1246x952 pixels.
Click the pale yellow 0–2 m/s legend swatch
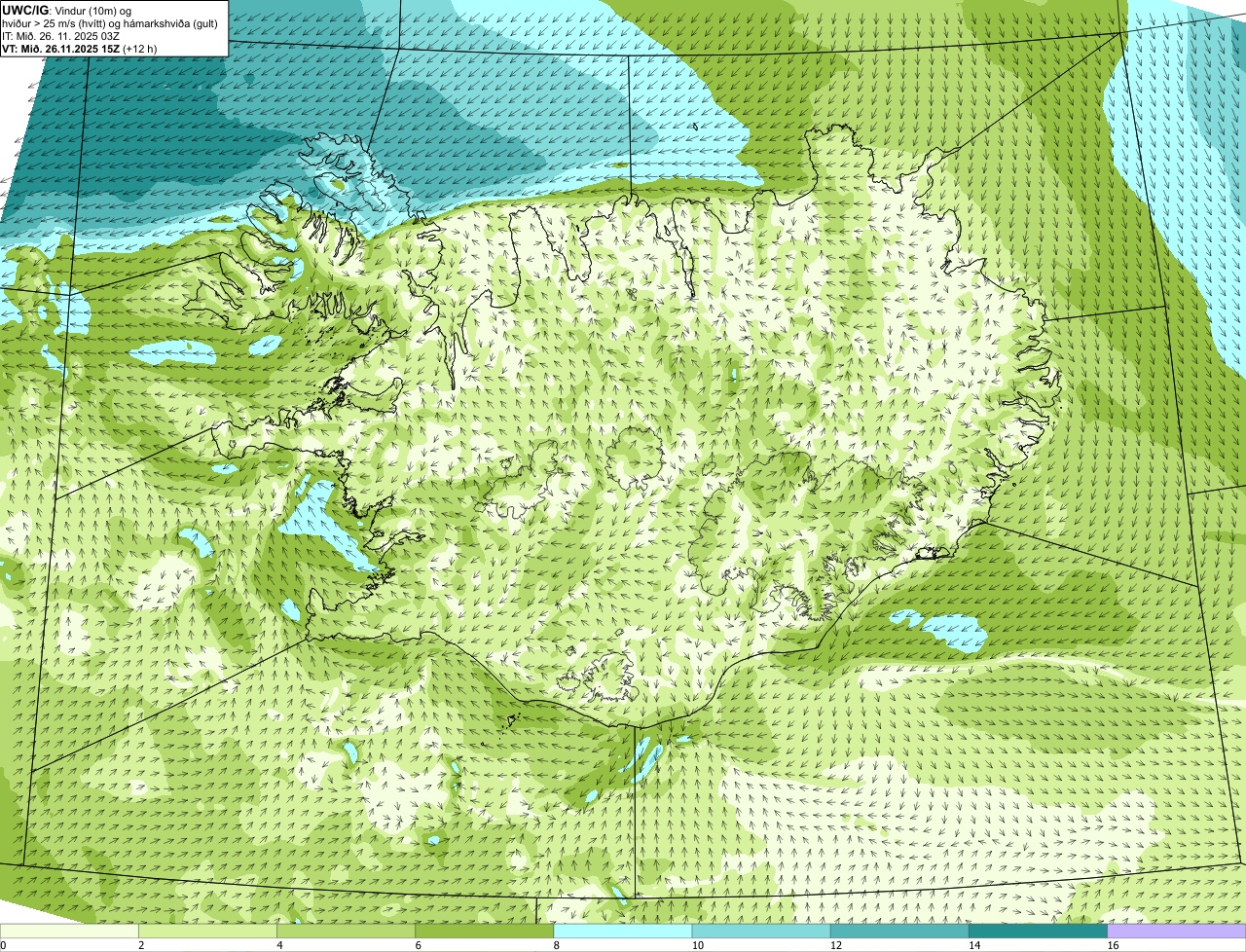pos(69,931)
